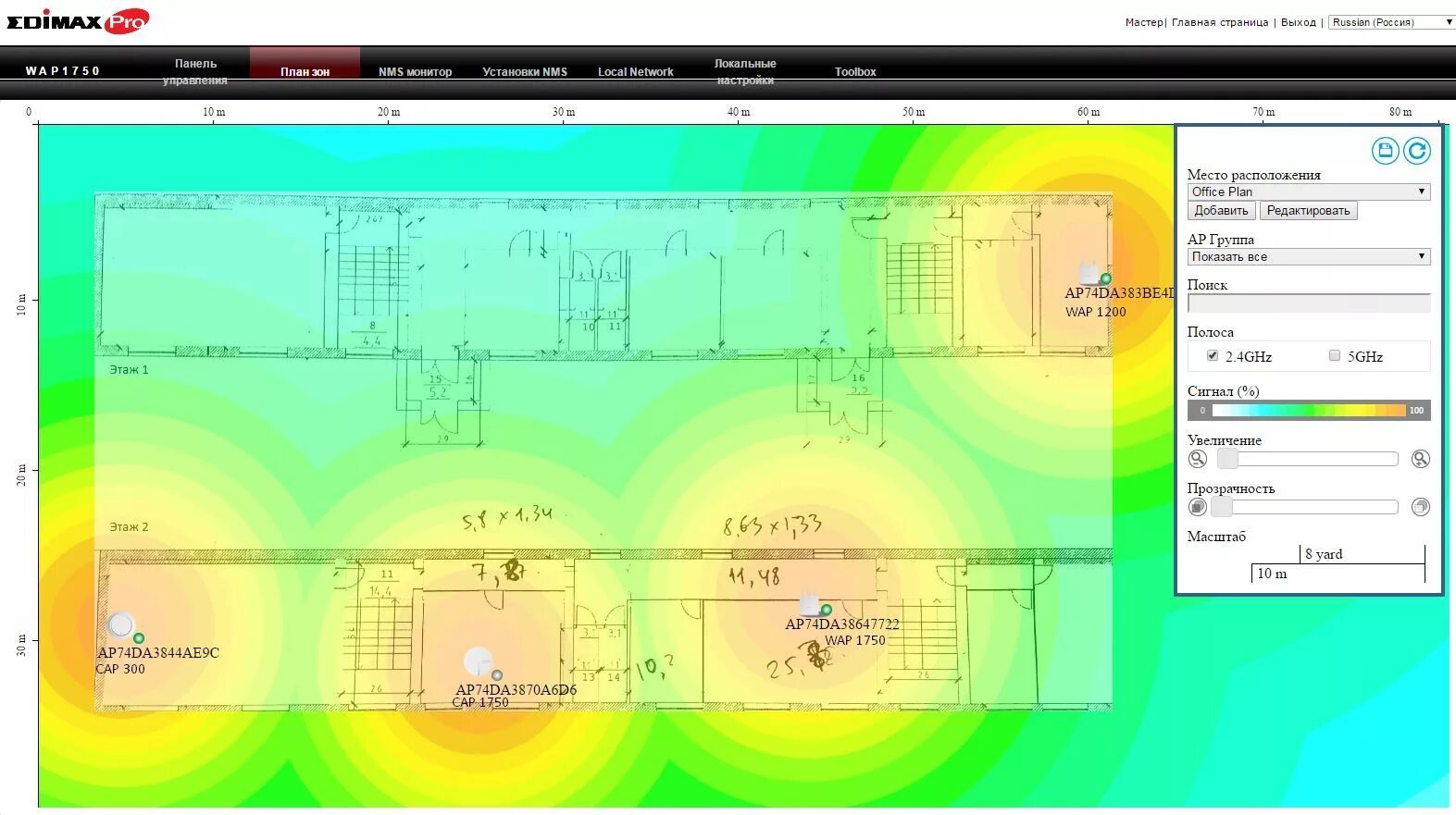
Task: Open the Toolbox tab
Action: click(x=855, y=72)
